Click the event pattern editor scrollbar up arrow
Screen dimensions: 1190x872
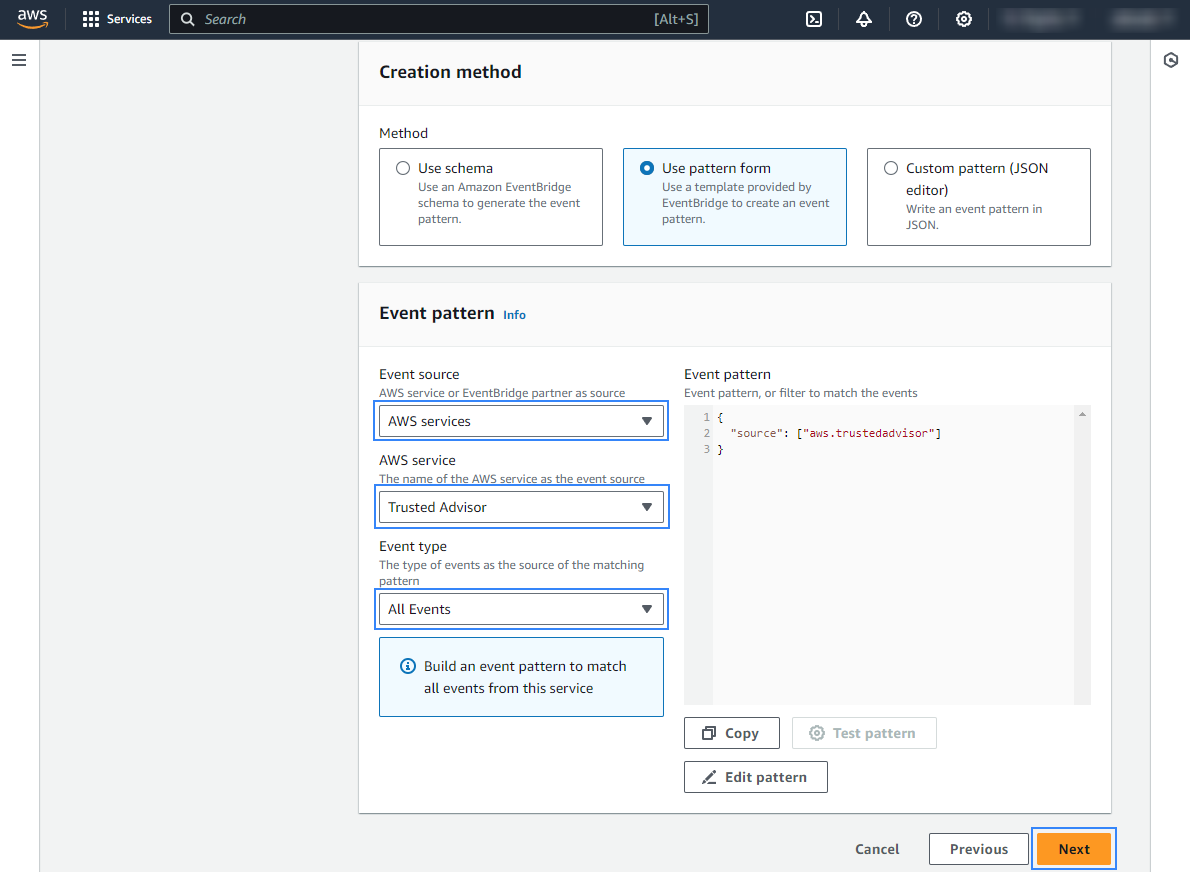tap(1081, 414)
